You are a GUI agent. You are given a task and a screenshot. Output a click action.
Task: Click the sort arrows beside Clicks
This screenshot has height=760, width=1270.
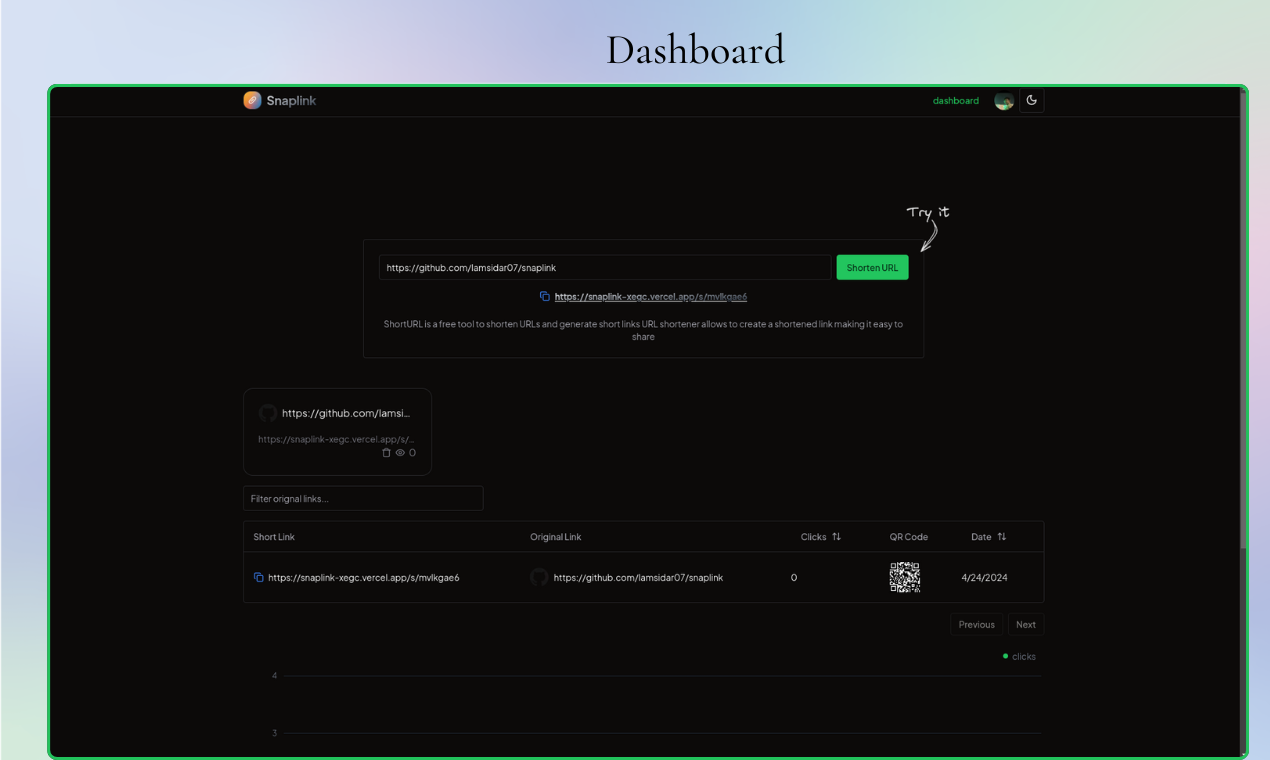[x=837, y=537]
